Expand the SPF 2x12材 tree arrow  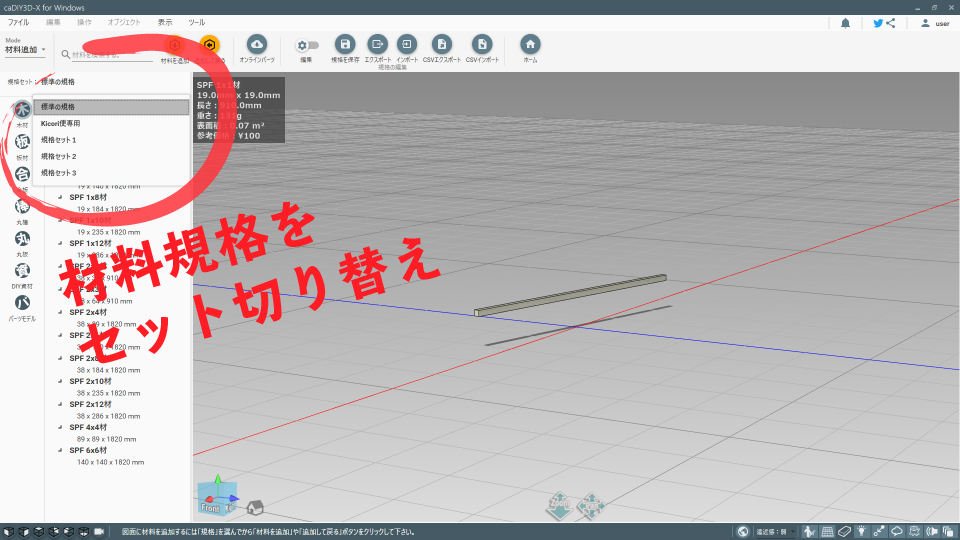pos(60,404)
